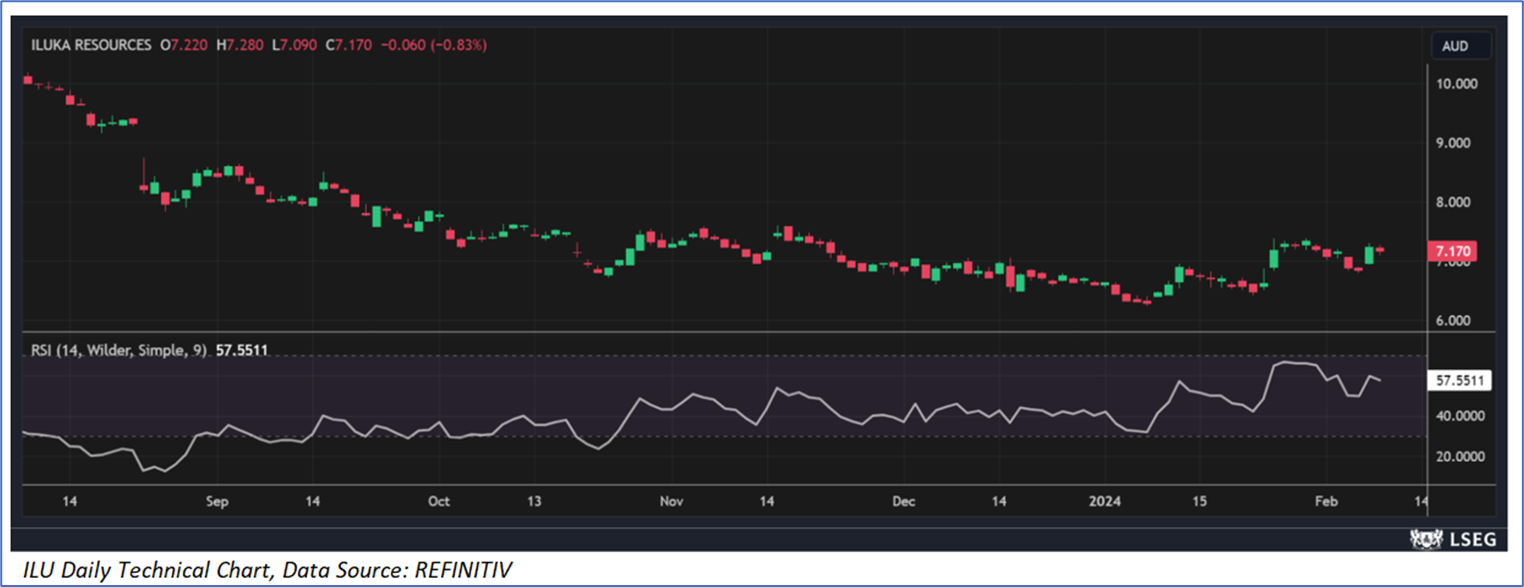Click the Dec date label on time axis
This screenshot has height=587, width=1524.
[x=904, y=500]
